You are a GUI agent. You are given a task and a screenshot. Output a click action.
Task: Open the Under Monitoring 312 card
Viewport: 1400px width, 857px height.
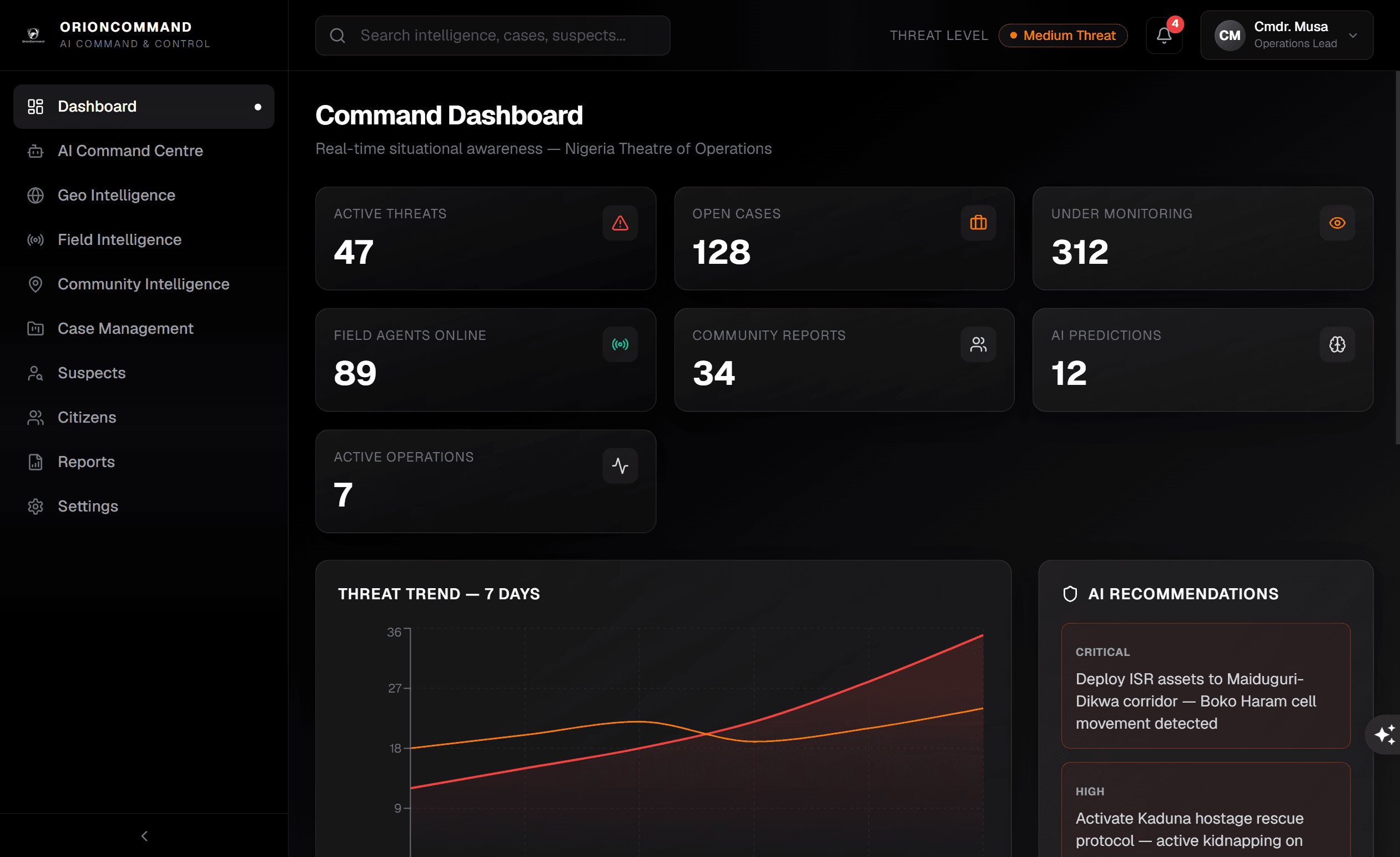click(x=1202, y=238)
